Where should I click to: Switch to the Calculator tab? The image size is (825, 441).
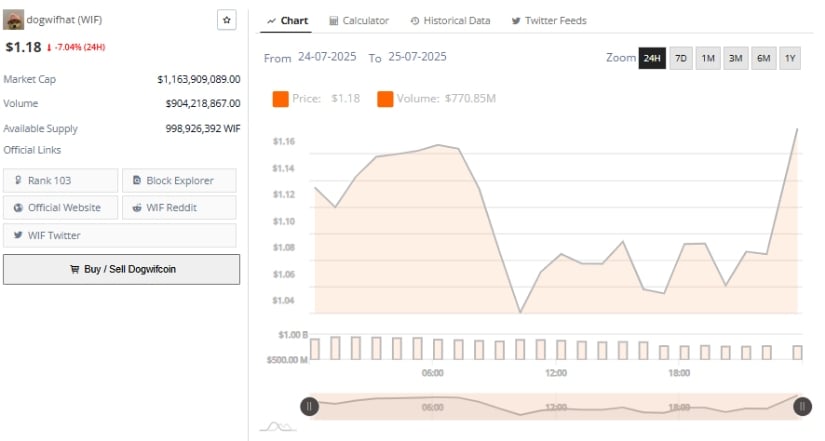pyautogui.click(x=359, y=21)
